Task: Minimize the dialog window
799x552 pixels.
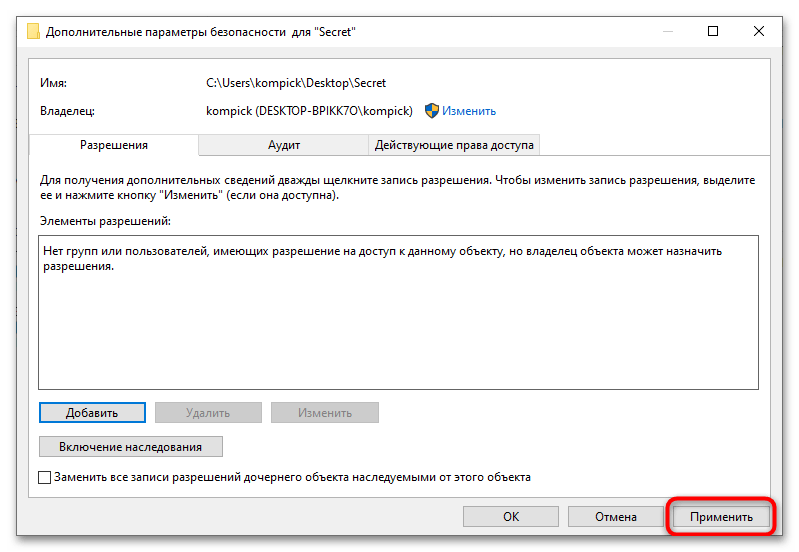Action: [668, 32]
